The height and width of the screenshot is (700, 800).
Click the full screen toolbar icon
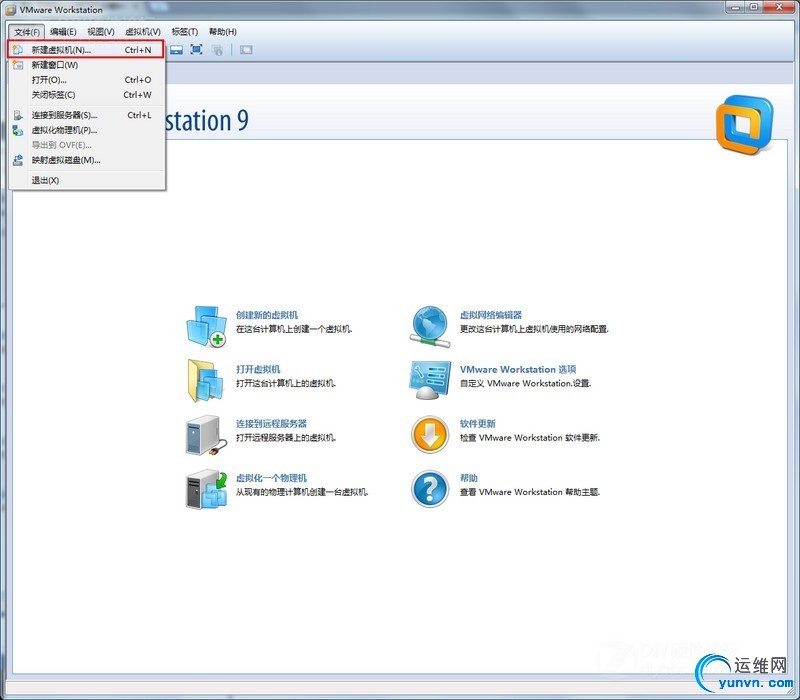[x=196, y=49]
